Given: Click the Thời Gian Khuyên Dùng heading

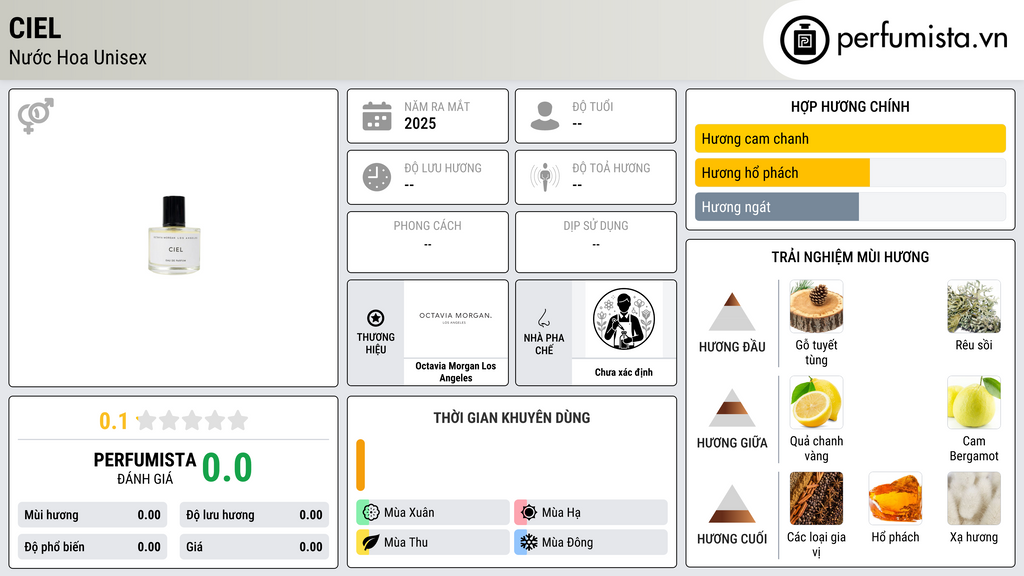Looking at the screenshot, I should (512, 418).
